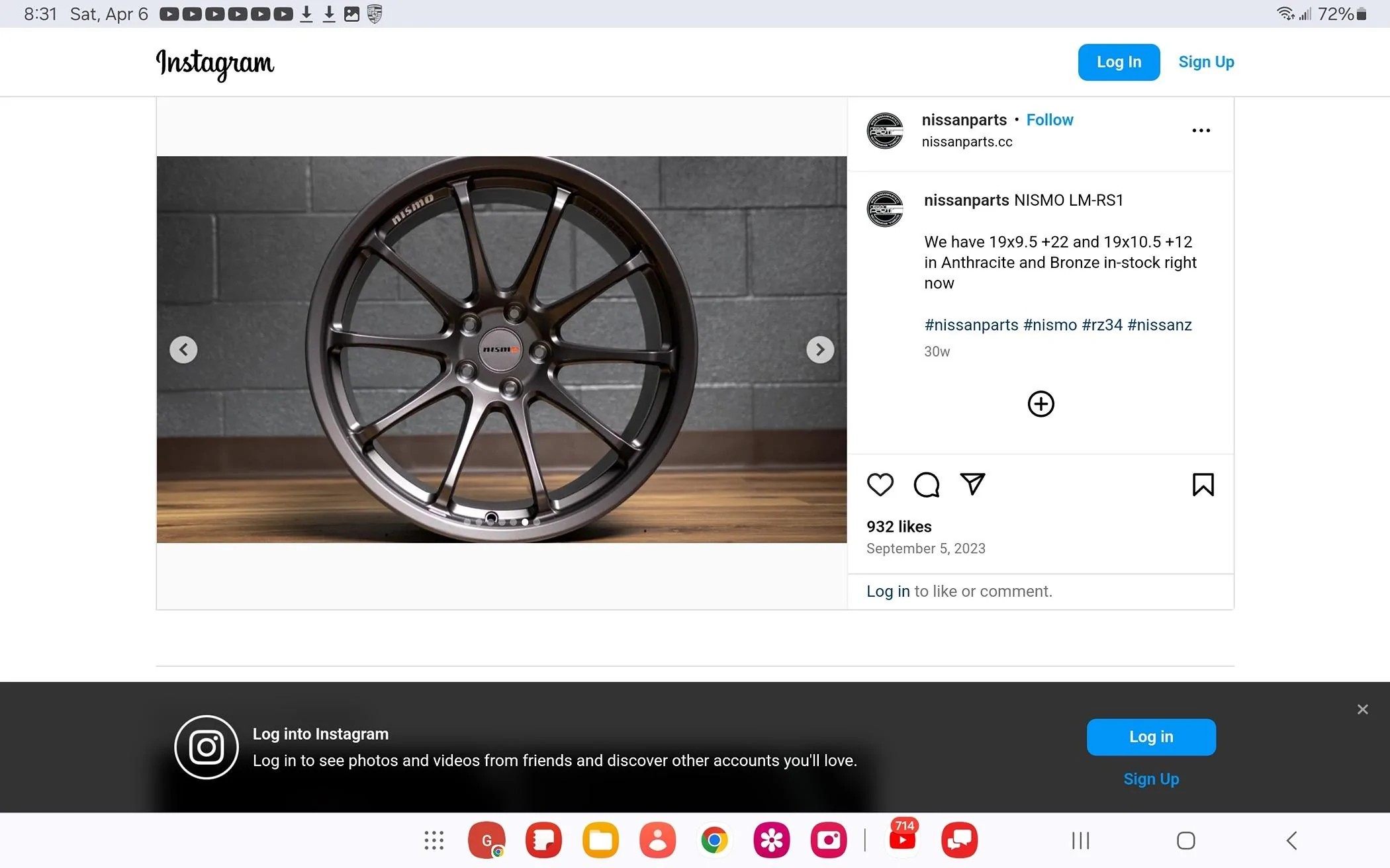Tap the heart like icon

(880, 484)
